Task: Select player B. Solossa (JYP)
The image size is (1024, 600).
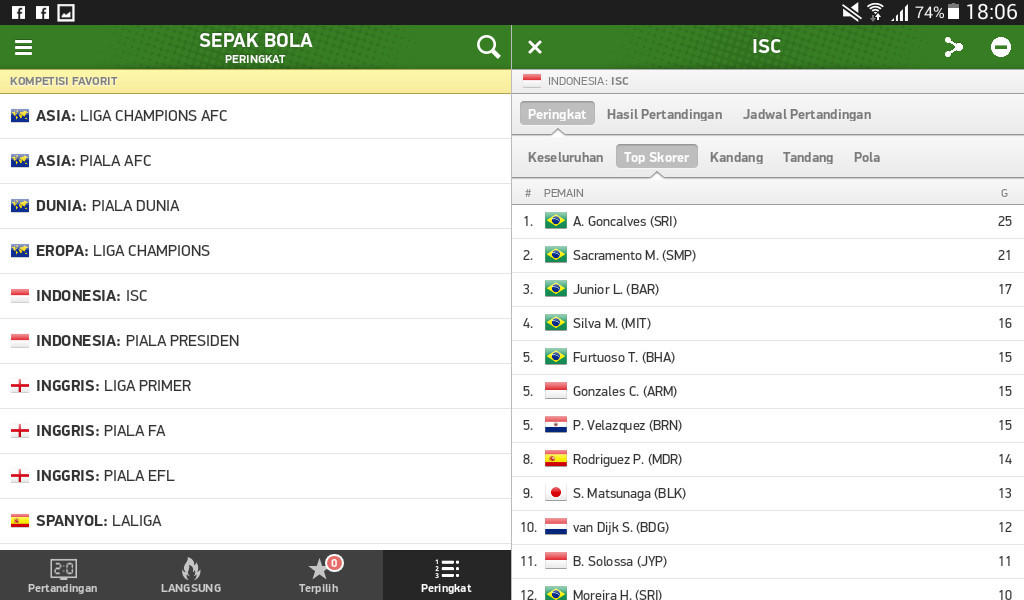Action: (x=768, y=561)
